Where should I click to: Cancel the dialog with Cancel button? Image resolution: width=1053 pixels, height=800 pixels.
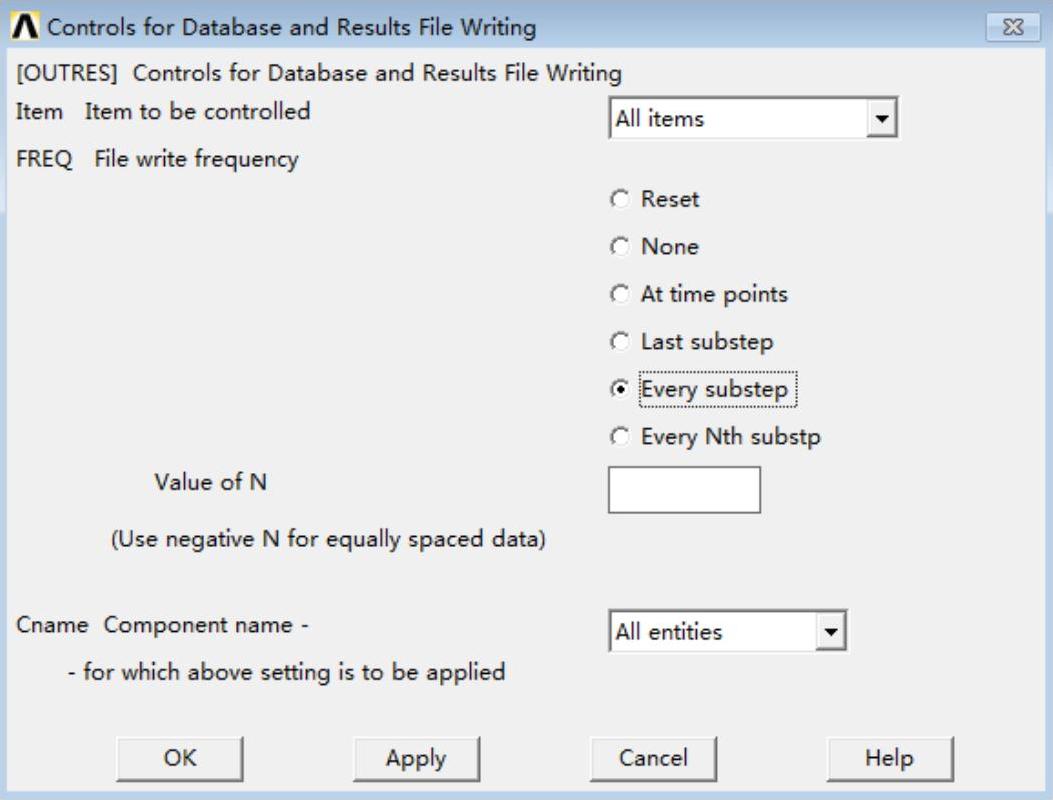click(x=653, y=759)
